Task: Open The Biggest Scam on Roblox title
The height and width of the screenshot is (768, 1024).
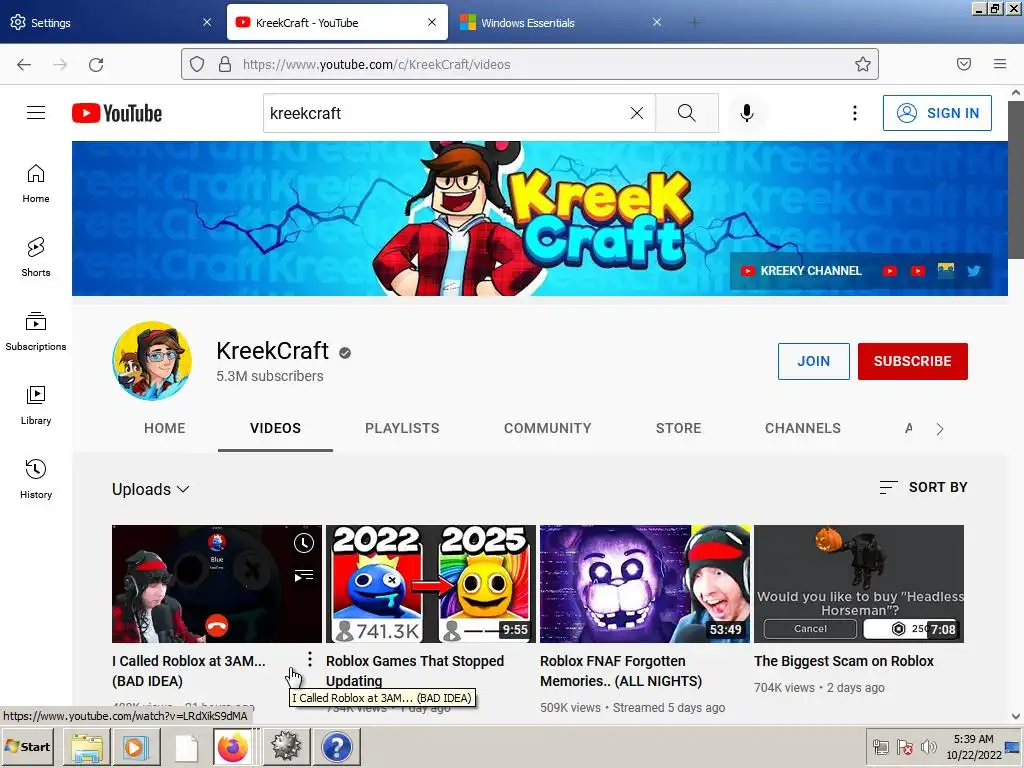Action: pyautogui.click(x=844, y=661)
